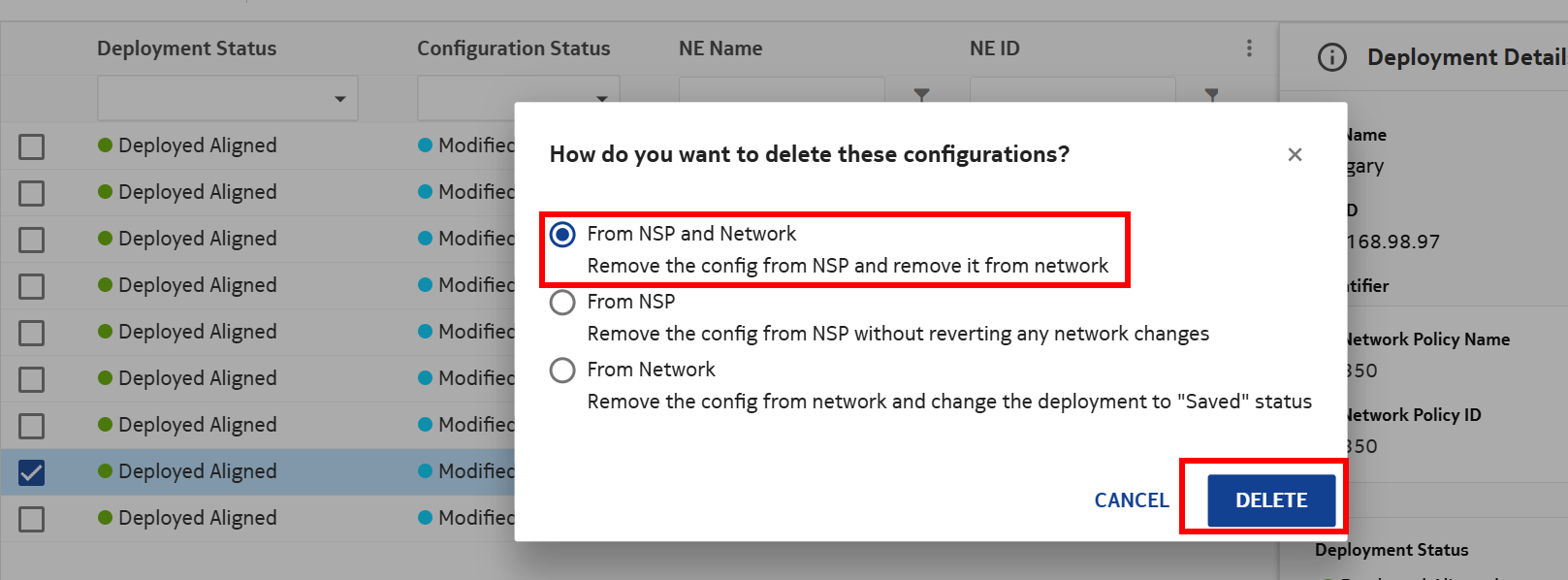Close the delete configurations dialog

tap(1295, 154)
